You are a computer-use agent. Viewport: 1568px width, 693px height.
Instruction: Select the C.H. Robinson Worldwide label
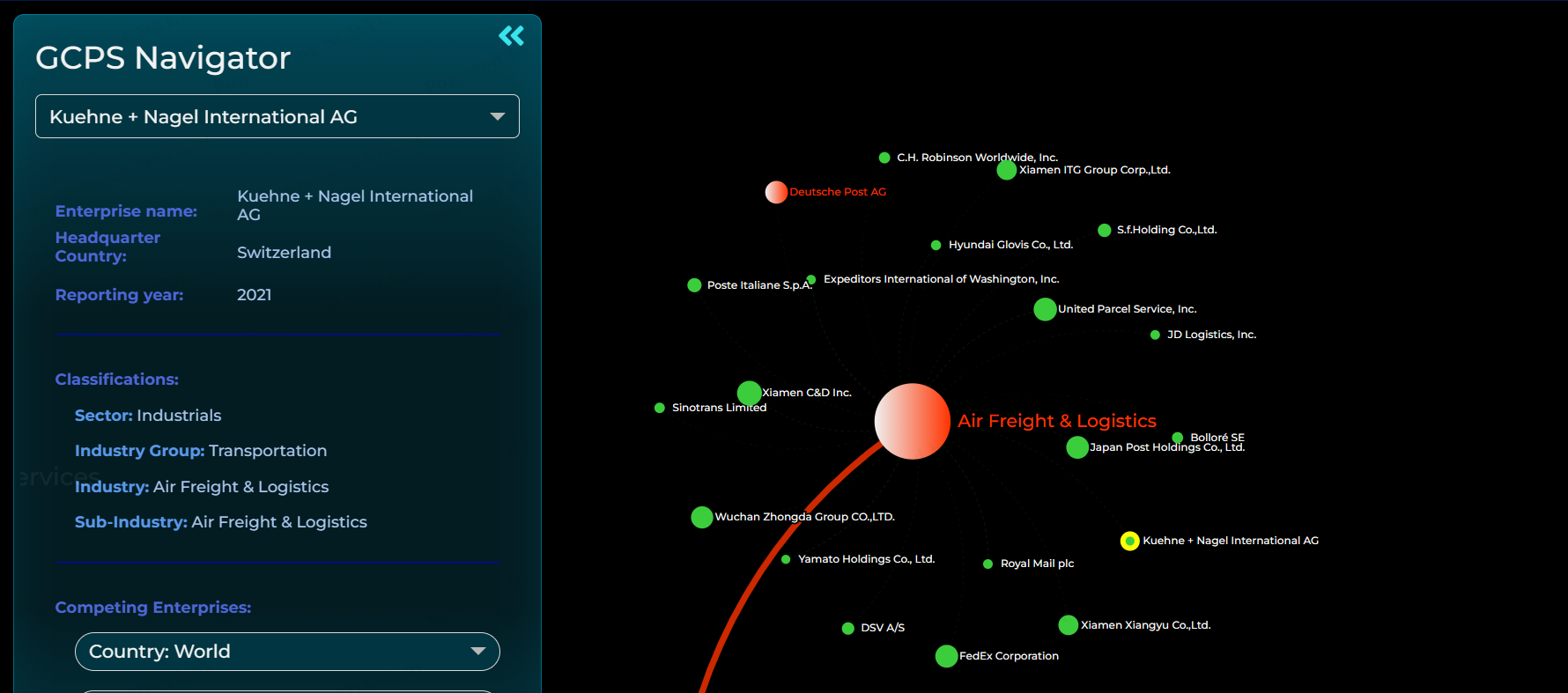[x=977, y=158]
